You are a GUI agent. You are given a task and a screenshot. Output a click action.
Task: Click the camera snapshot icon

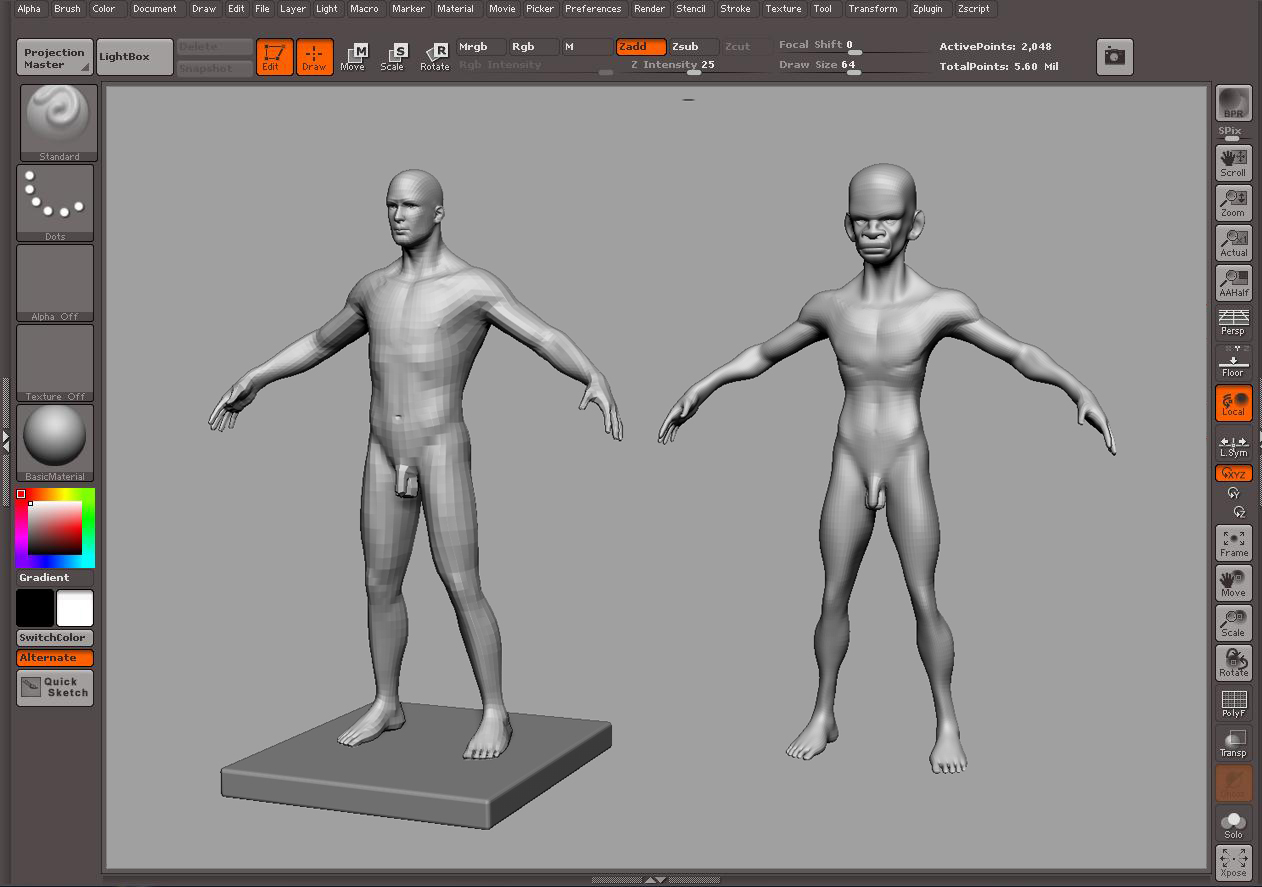(x=1114, y=57)
